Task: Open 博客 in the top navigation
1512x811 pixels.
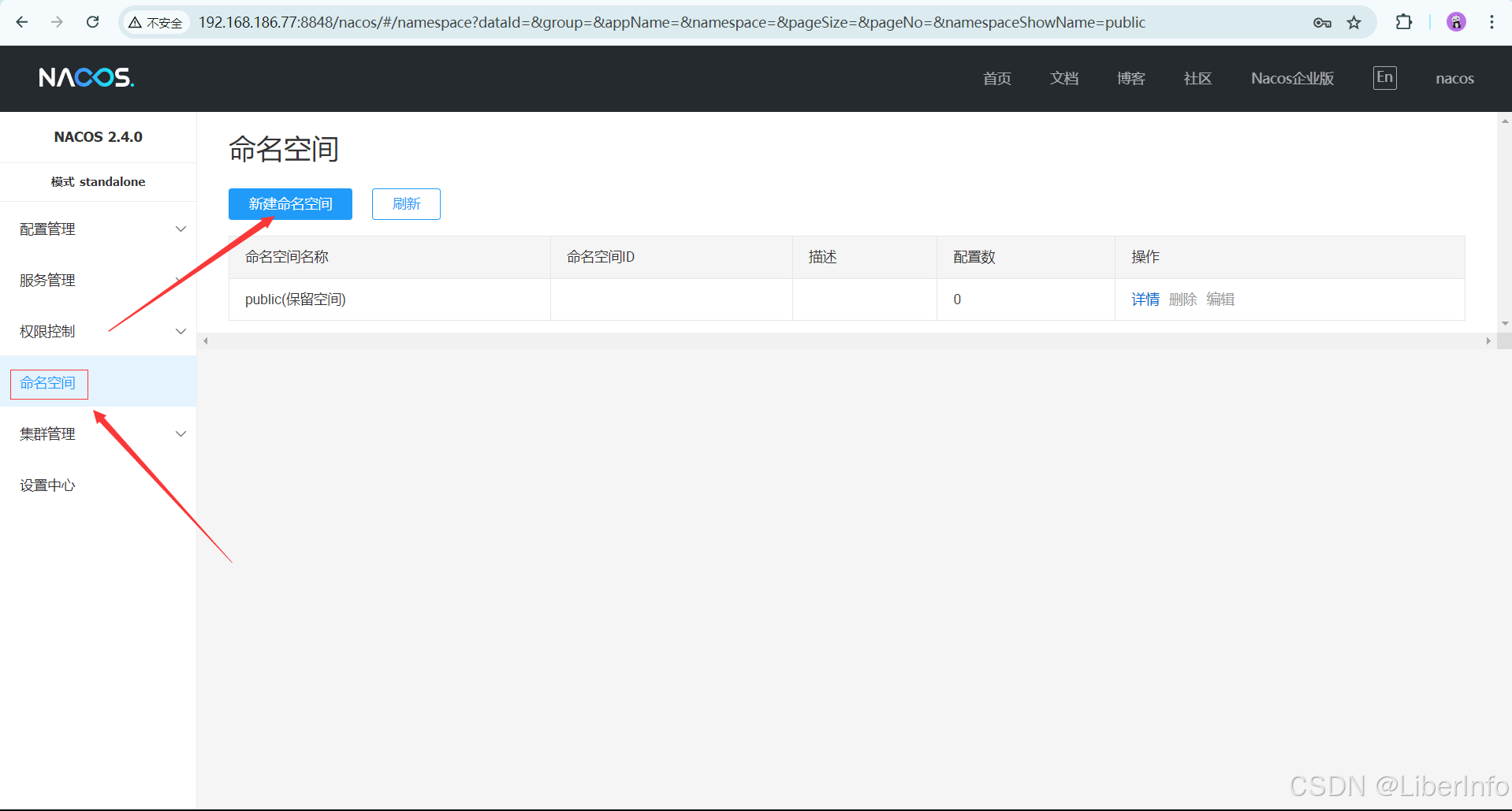Action: coord(1131,78)
